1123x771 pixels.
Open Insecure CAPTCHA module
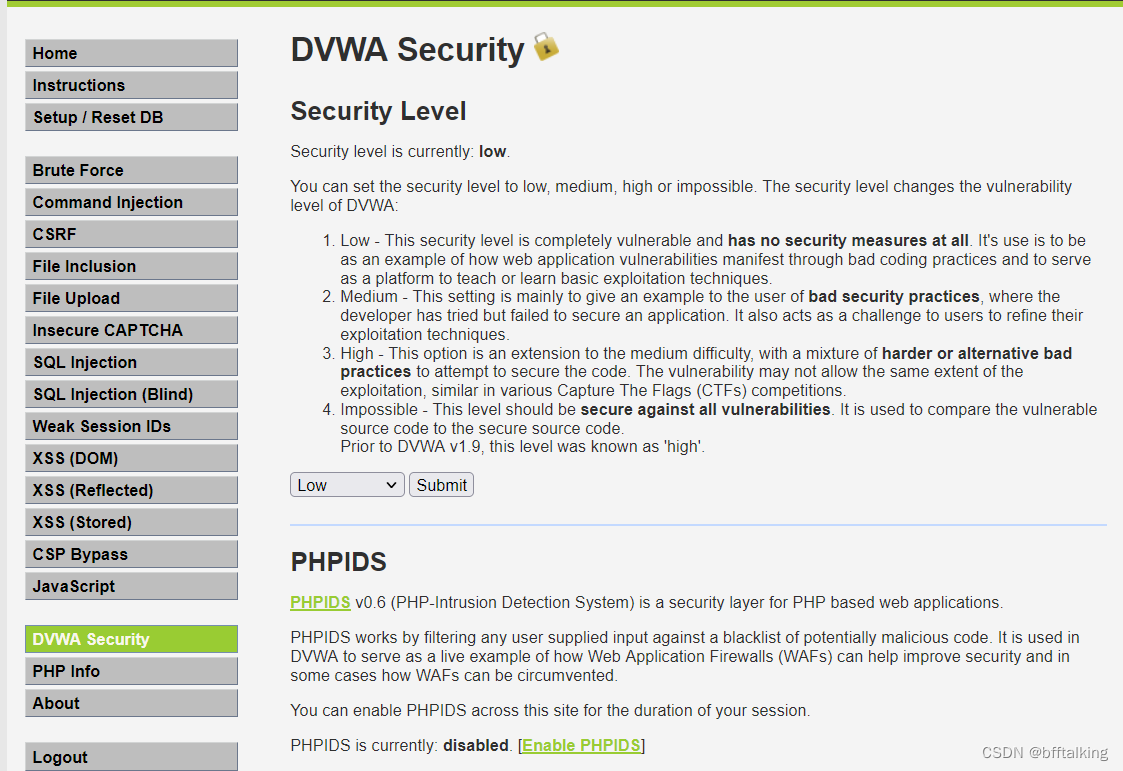[131, 330]
